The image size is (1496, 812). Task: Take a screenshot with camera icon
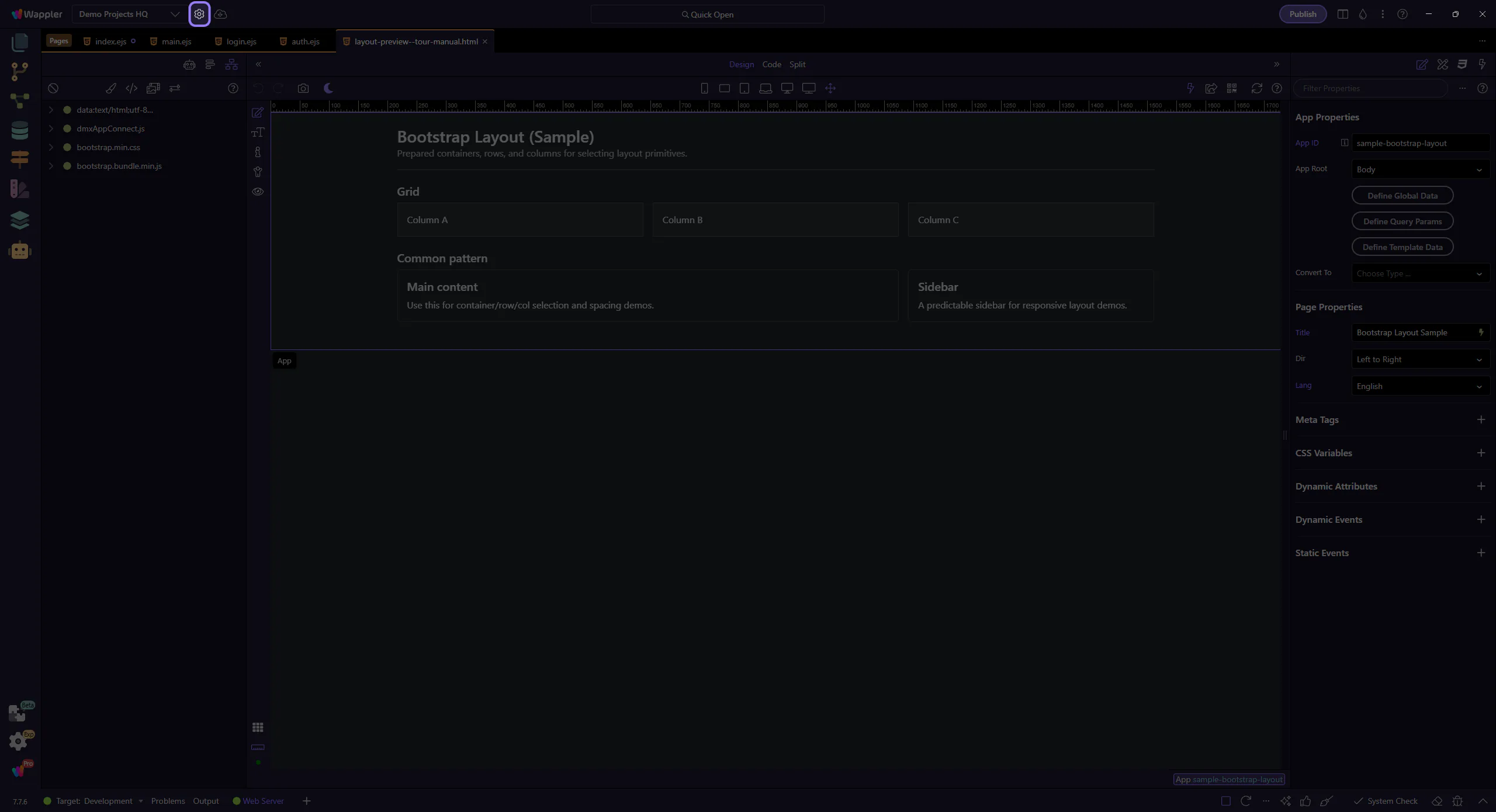pos(303,88)
